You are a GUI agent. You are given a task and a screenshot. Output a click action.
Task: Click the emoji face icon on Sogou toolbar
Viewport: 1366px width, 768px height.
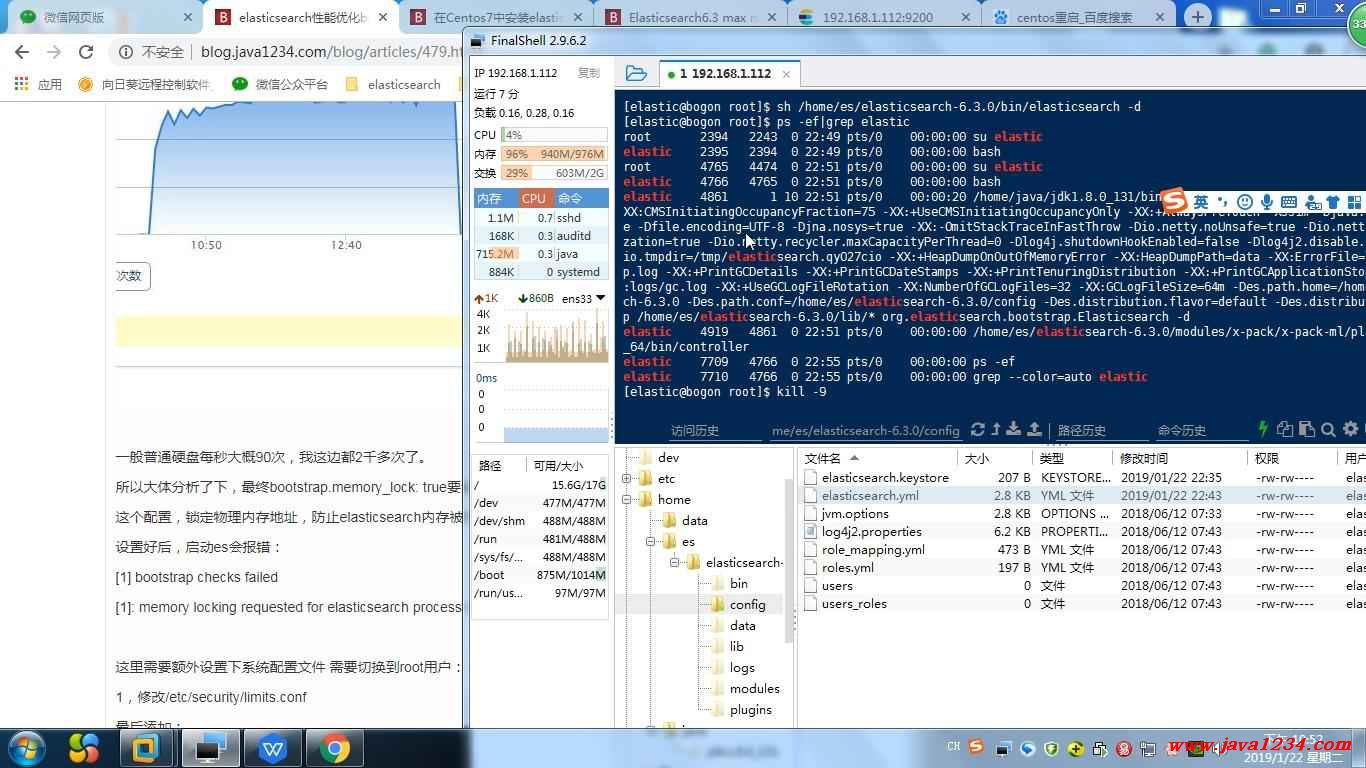(1245, 202)
